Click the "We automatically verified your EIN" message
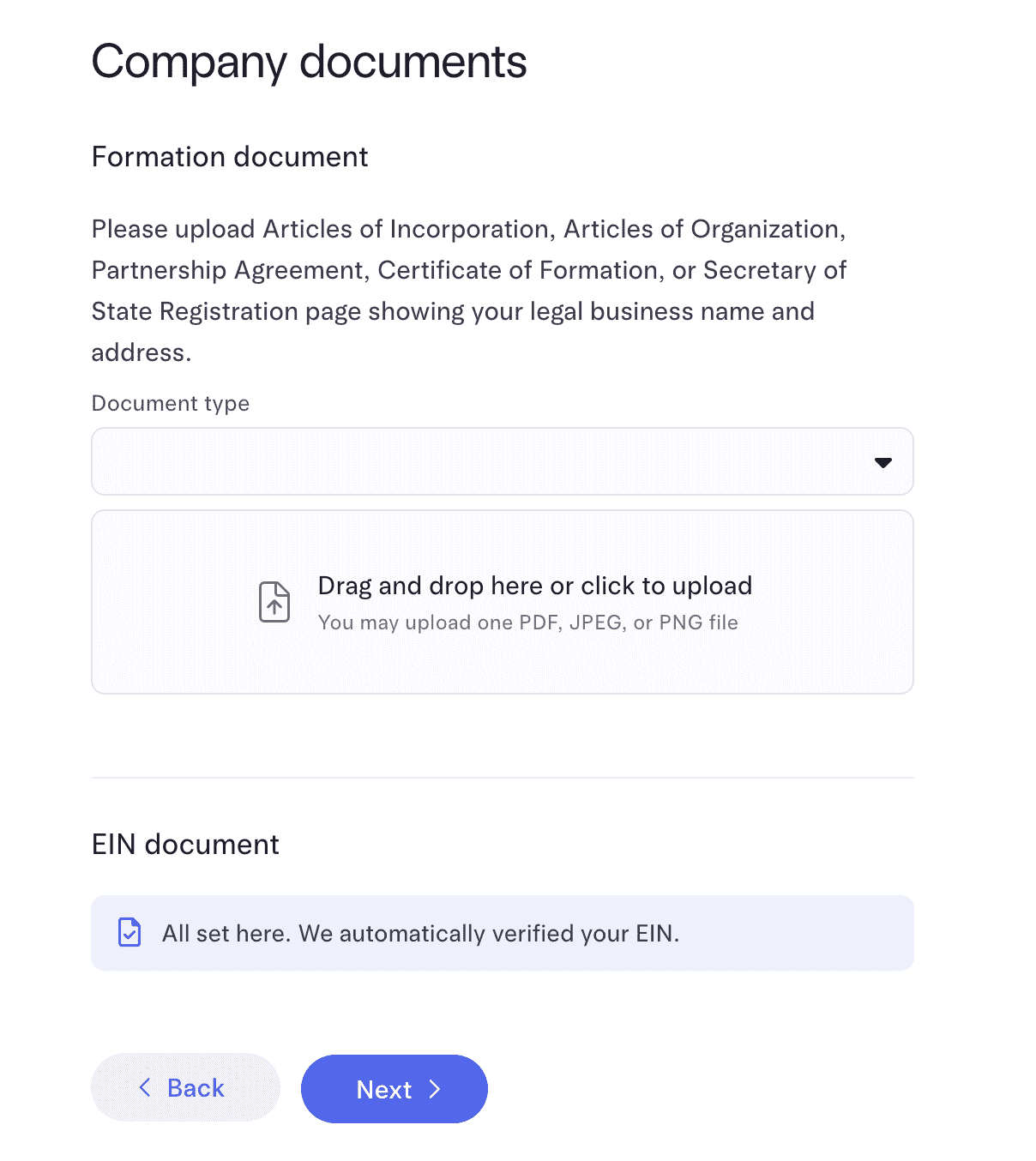Viewport: 1036px width, 1161px height. point(488,933)
